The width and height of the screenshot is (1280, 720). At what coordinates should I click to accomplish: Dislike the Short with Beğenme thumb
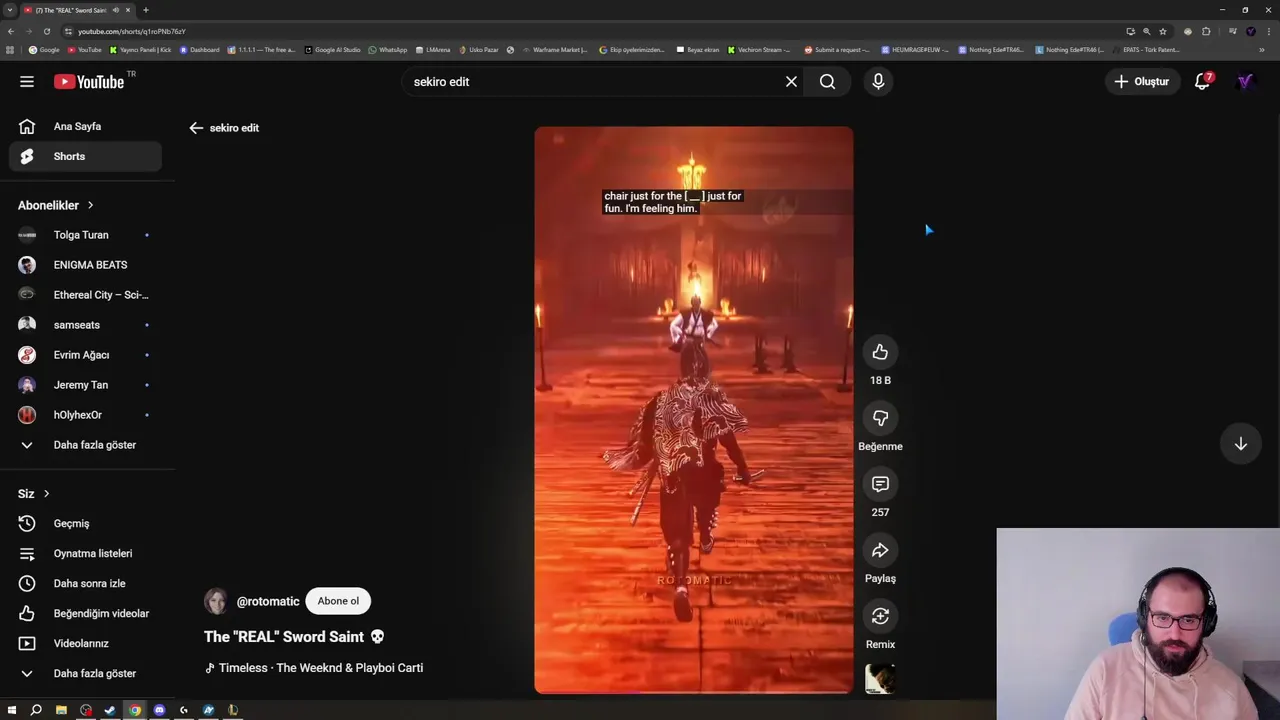point(880,418)
